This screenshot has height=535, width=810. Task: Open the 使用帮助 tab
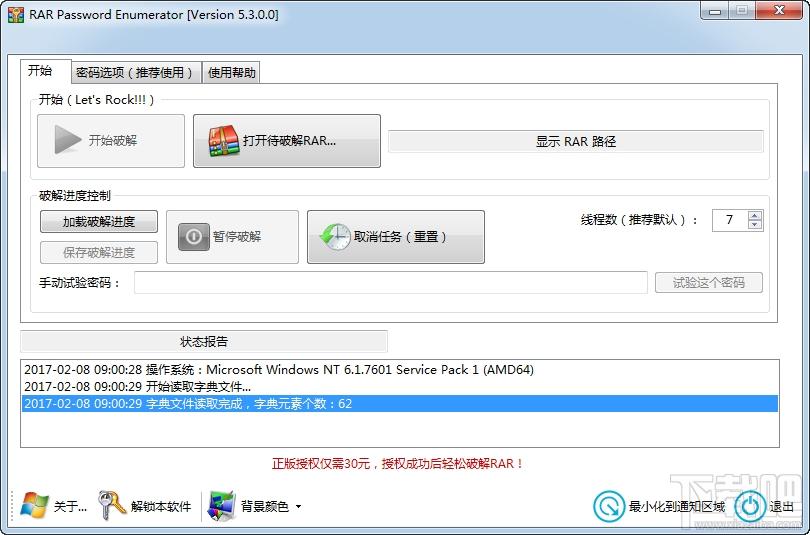pos(231,72)
